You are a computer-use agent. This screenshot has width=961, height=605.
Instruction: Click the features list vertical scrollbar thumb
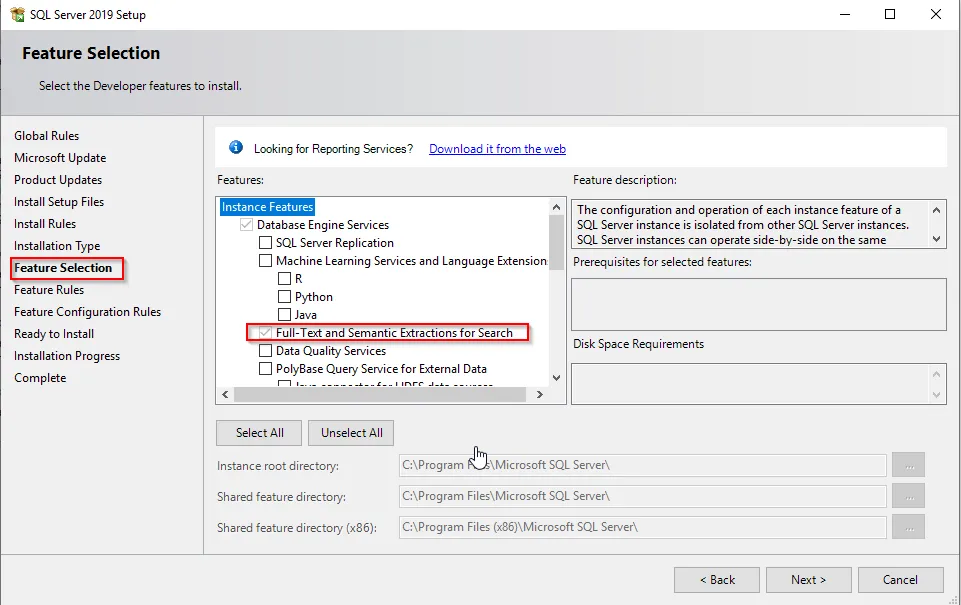(x=556, y=242)
